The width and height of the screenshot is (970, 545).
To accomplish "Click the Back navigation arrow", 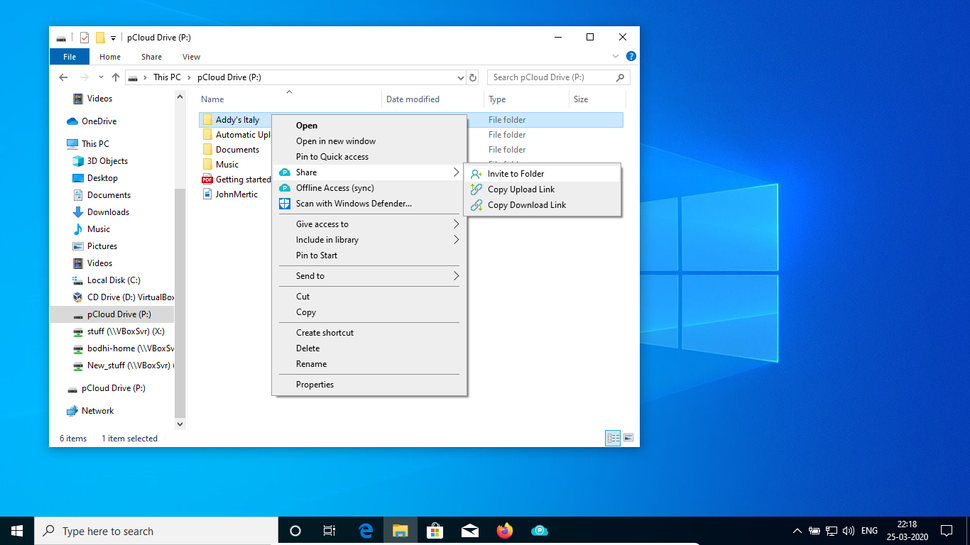I will pos(63,77).
